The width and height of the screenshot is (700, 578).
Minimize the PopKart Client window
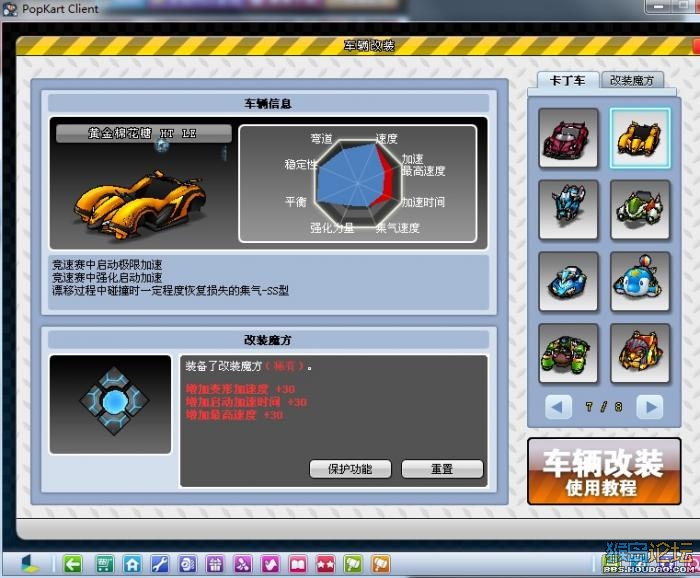[x=658, y=7]
